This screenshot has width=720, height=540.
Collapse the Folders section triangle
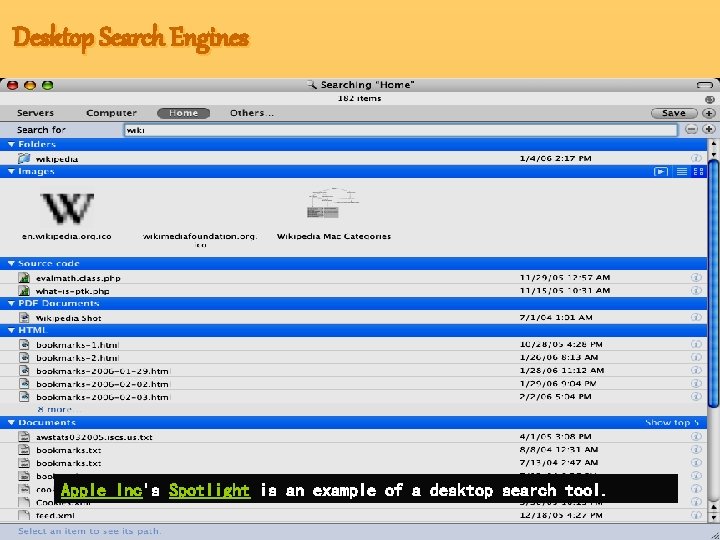pyautogui.click(x=11, y=145)
